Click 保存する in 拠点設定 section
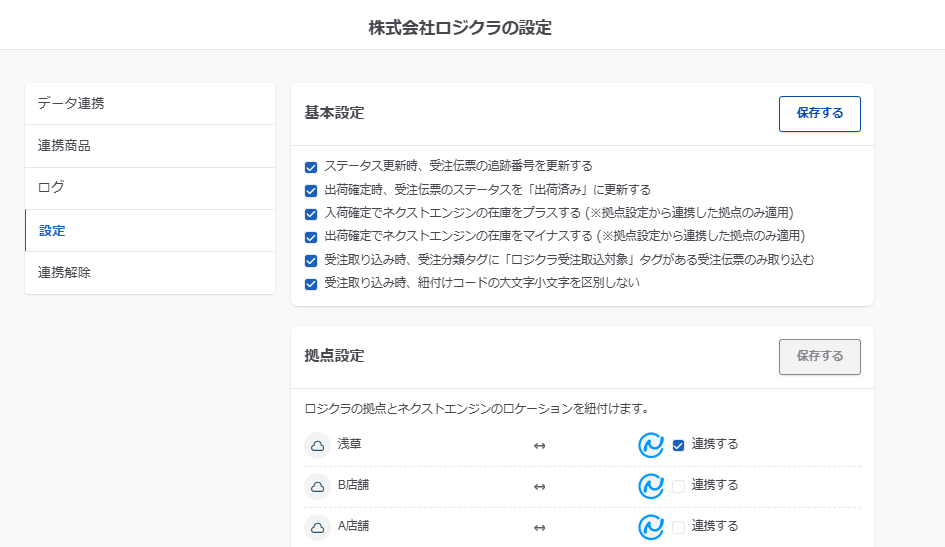Screen dimensions: 945x547 pos(819,356)
